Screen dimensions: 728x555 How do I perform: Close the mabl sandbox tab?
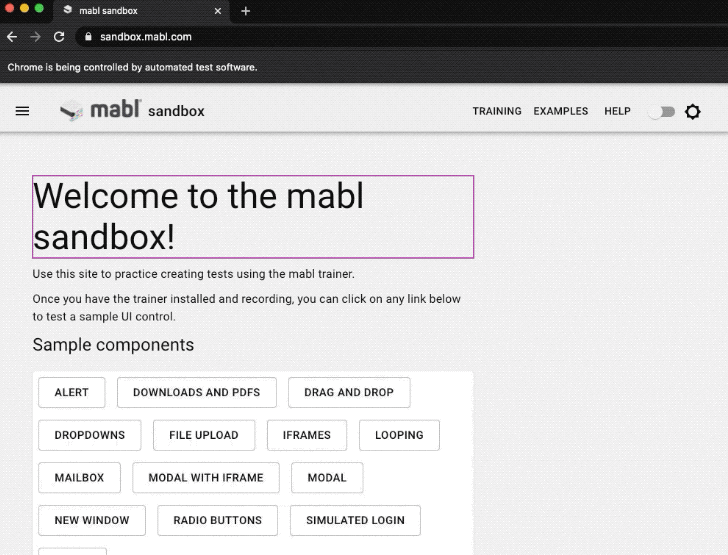217,11
